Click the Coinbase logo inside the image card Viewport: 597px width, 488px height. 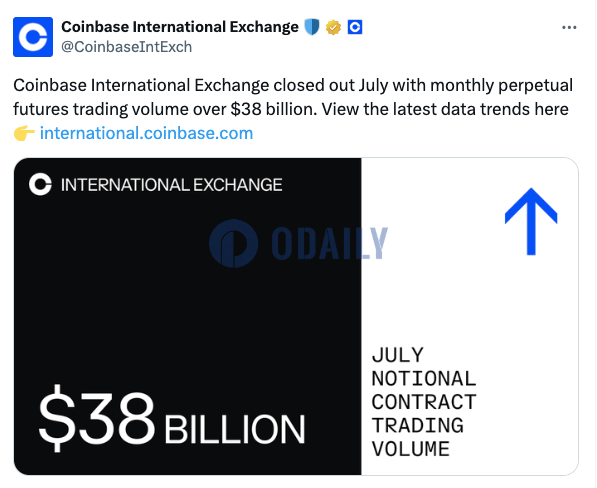40,185
